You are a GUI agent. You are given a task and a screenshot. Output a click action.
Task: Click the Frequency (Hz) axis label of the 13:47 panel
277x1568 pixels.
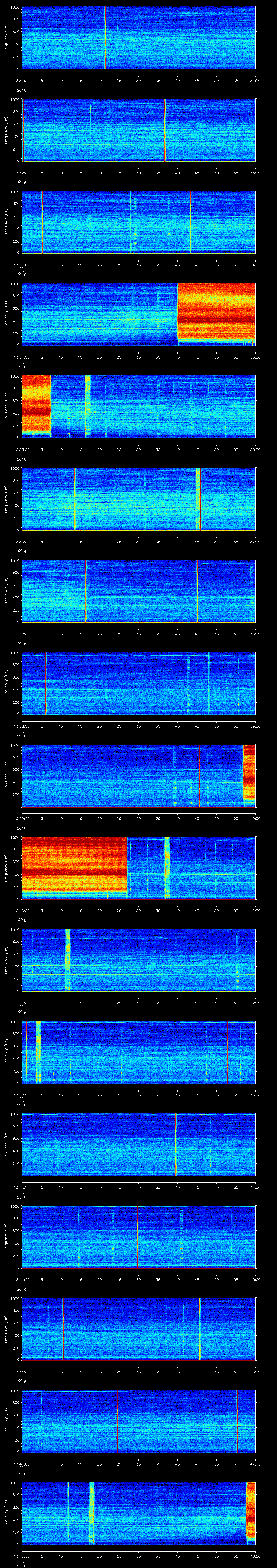(6, 1513)
